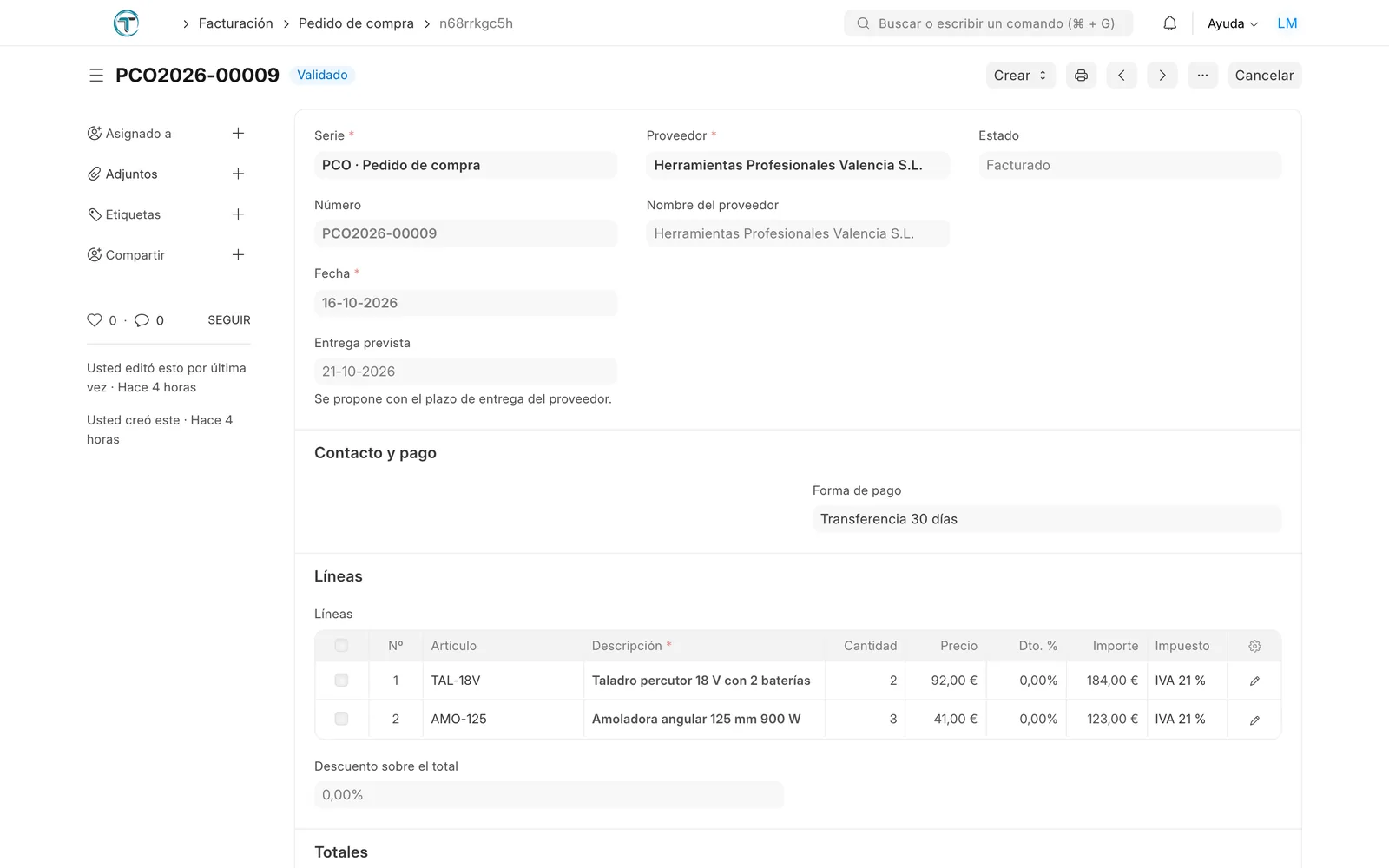Image resolution: width=1389 pixels, height=868 pixels.
Task: Open the notifications bell
Action: 1169,23
